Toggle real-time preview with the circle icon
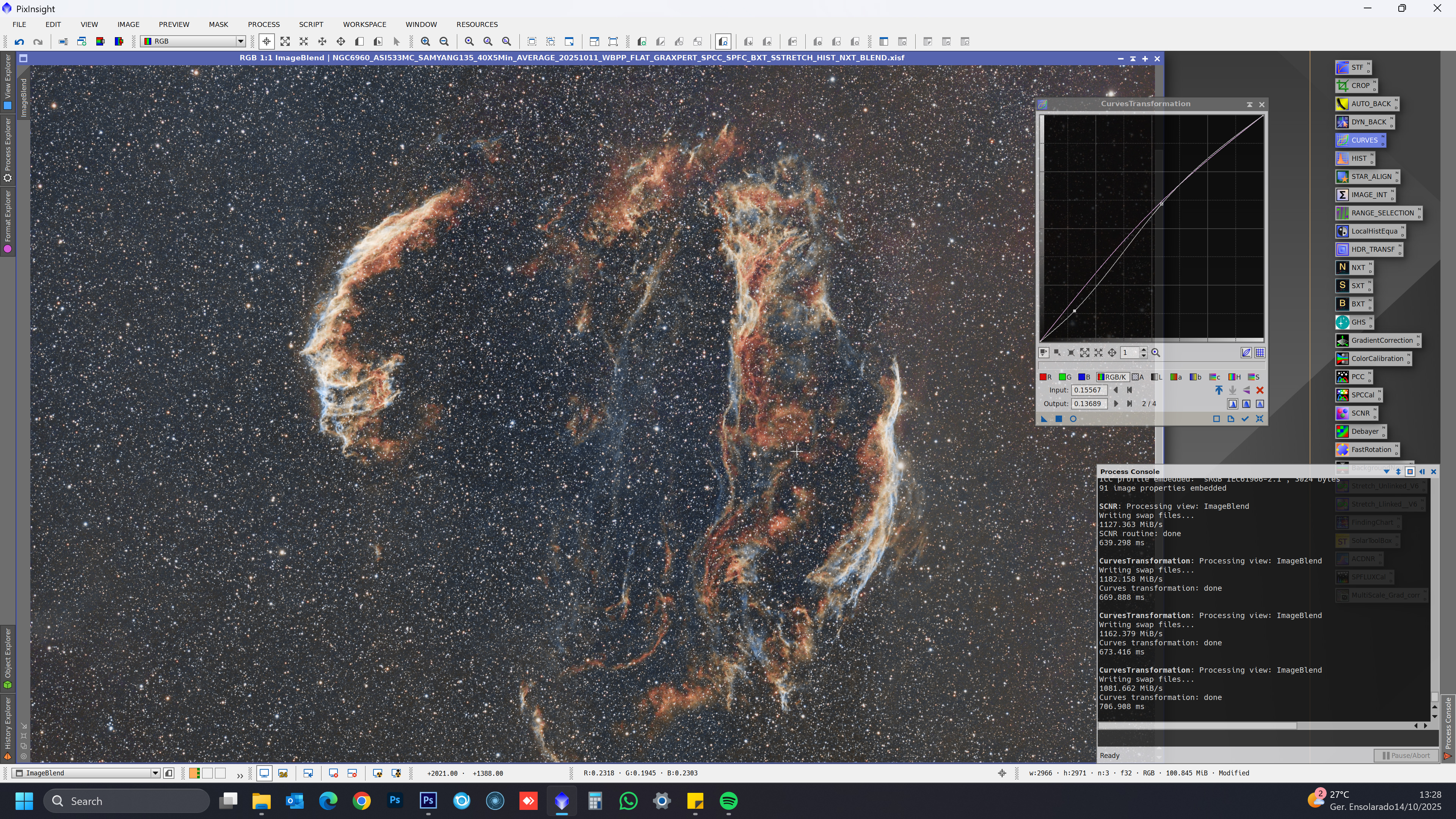The image size is (1456, 819). click(1073, 419)
